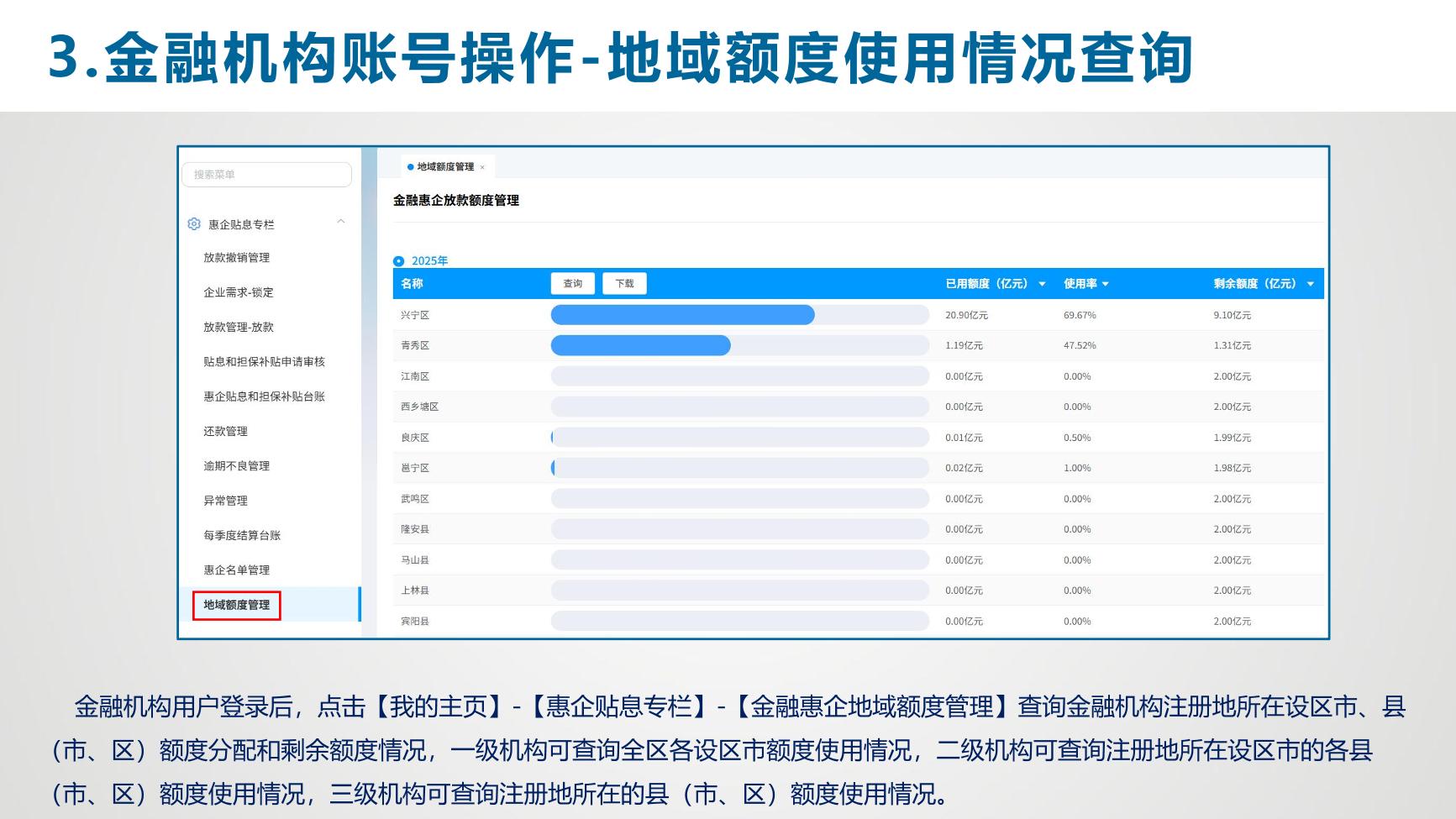Viewport: 1456px width, 819px height.
Task: Collapse the 惠企贴息专栏 menu section
Action: (340, 223)
